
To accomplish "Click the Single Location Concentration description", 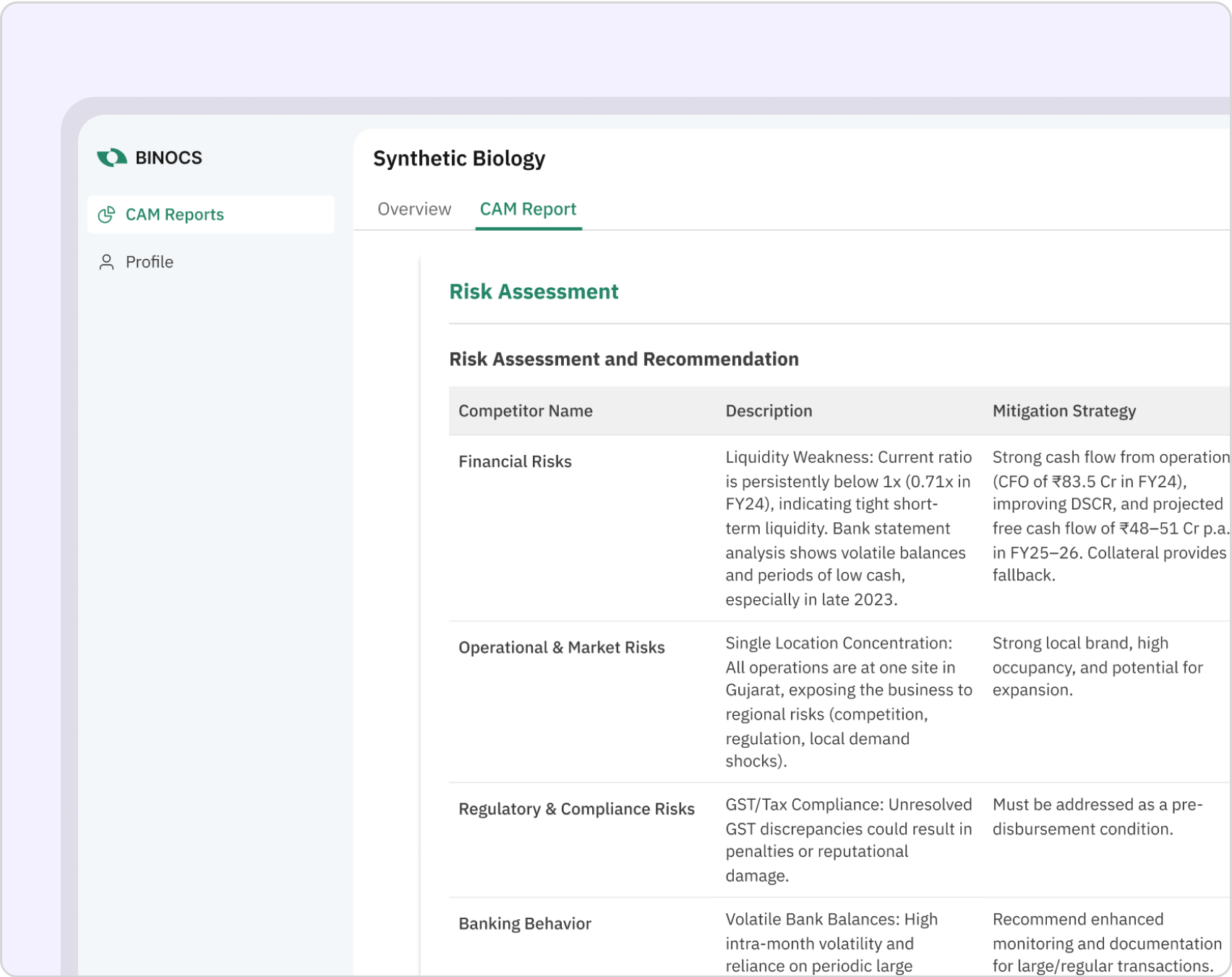I will [849, 701].
